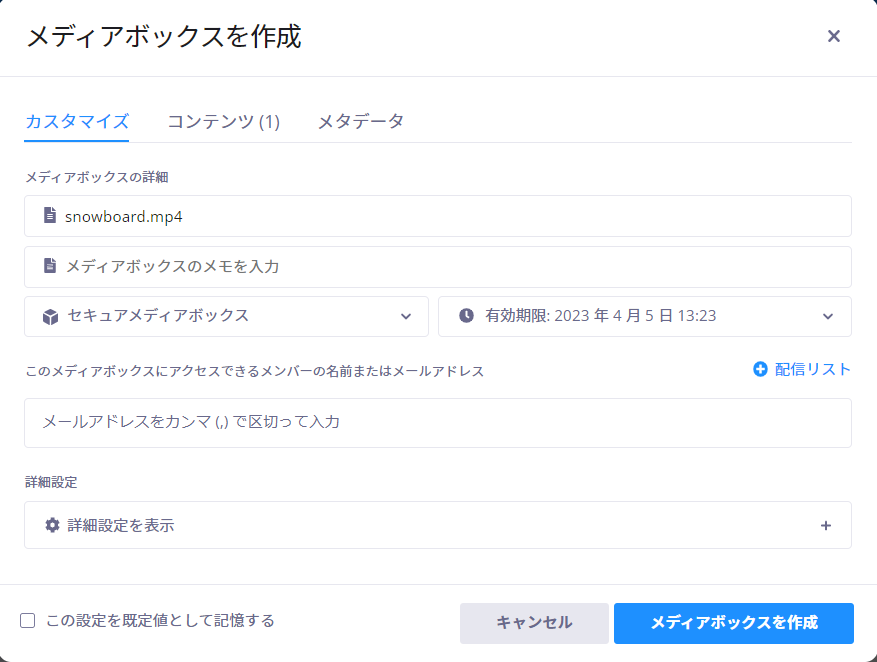Click the chevron in the 有効期限 dropdown
Screen dimensions: 877x662
point(828,316)
